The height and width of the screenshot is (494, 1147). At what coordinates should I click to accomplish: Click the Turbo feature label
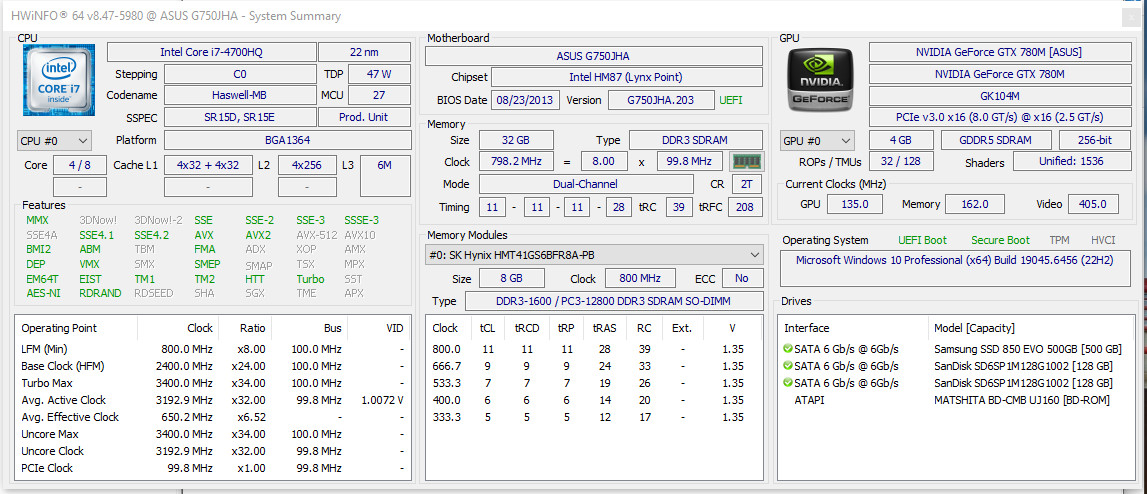(310, 279)
